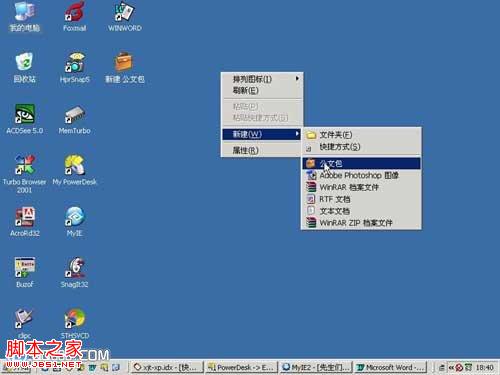
Task: Switch to Microsoft Word taskbar button
Action: click(x=390, y=367)
